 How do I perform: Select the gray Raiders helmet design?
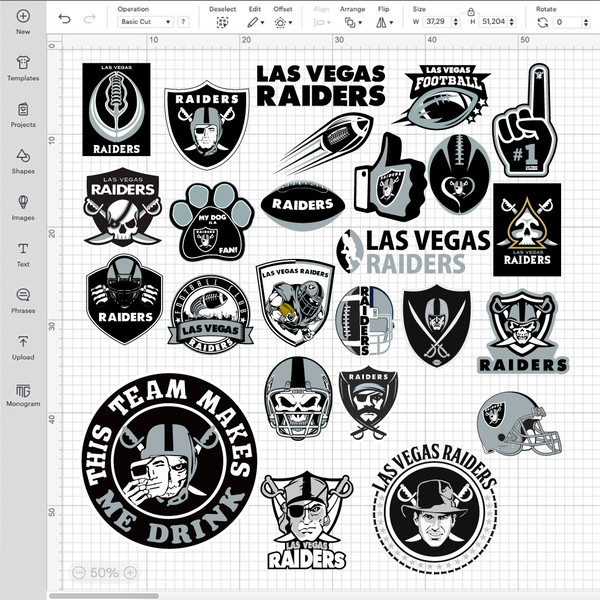click(x=520, y=423)
